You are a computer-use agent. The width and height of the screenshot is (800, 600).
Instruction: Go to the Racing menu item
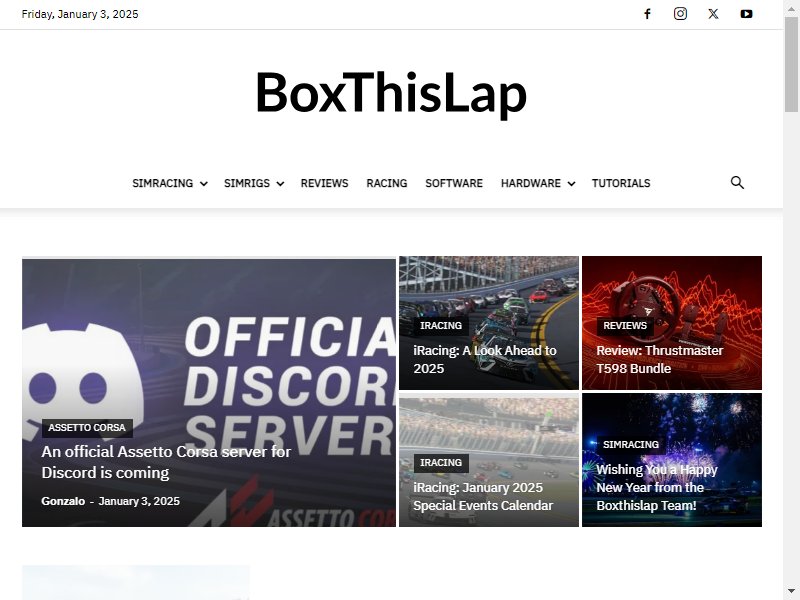tap(387, 183)
